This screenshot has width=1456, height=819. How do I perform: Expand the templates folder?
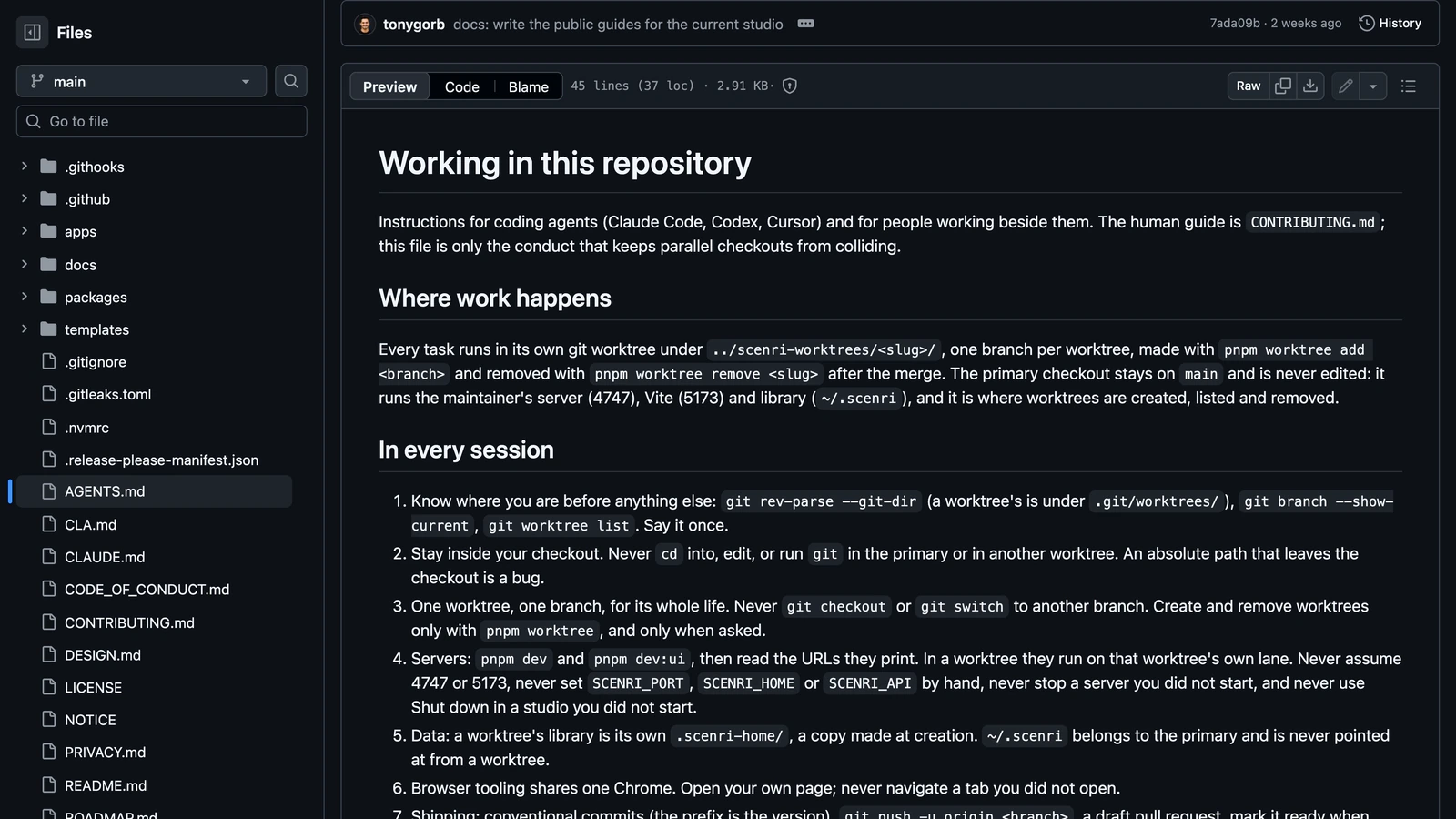click(x=25, y=329)
